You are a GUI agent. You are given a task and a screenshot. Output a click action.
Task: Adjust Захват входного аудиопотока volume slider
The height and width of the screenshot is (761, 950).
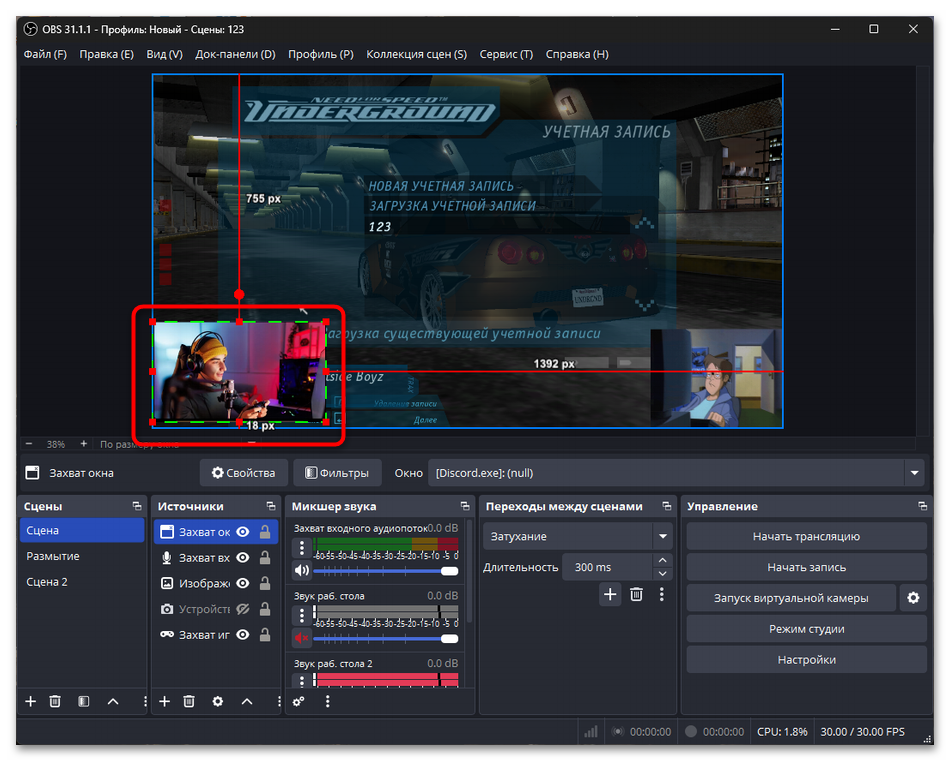click(385, 571)
